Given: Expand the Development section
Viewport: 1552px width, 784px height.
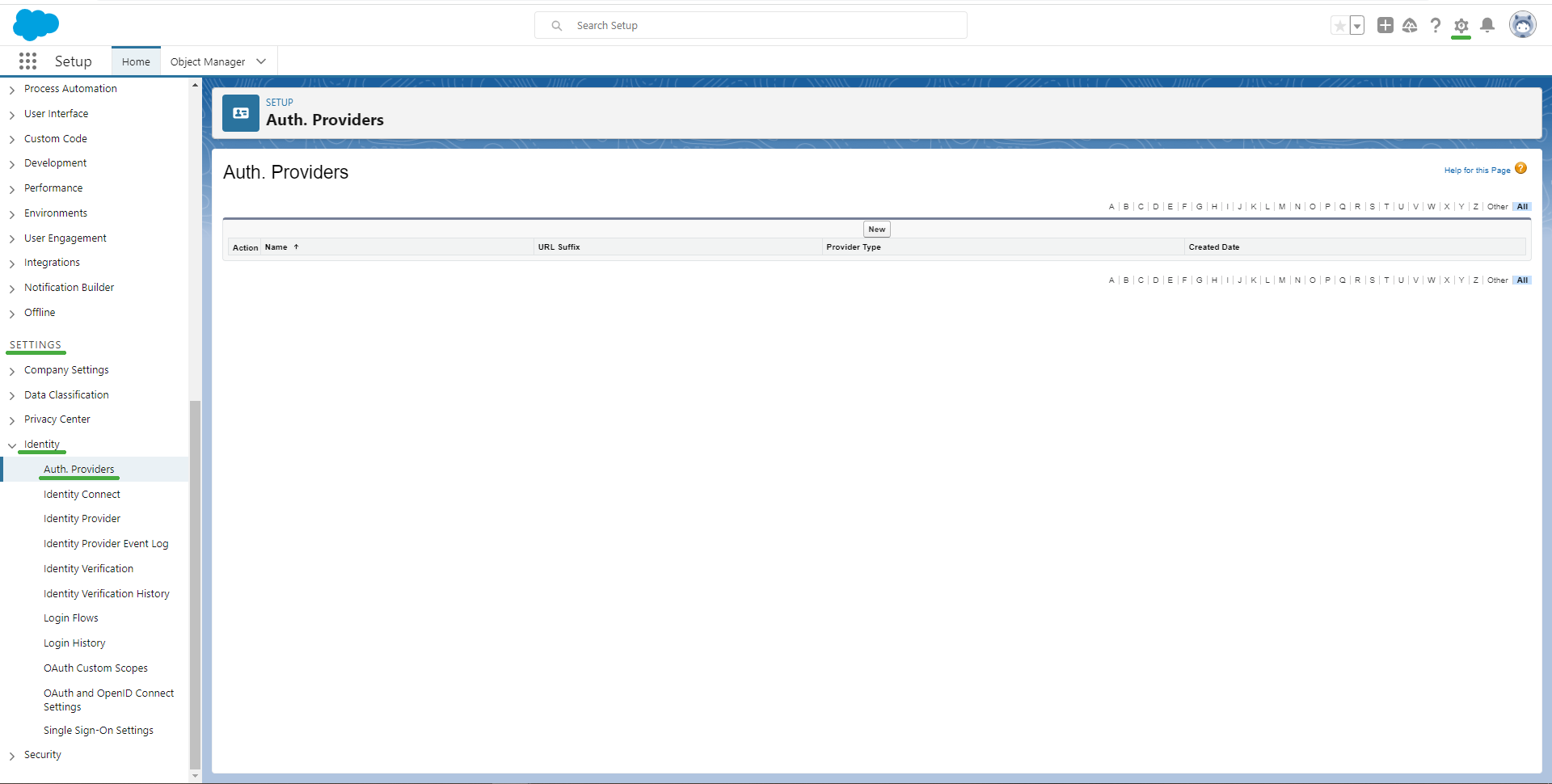Looking at the screenshot, I should (x=12, y=164).
